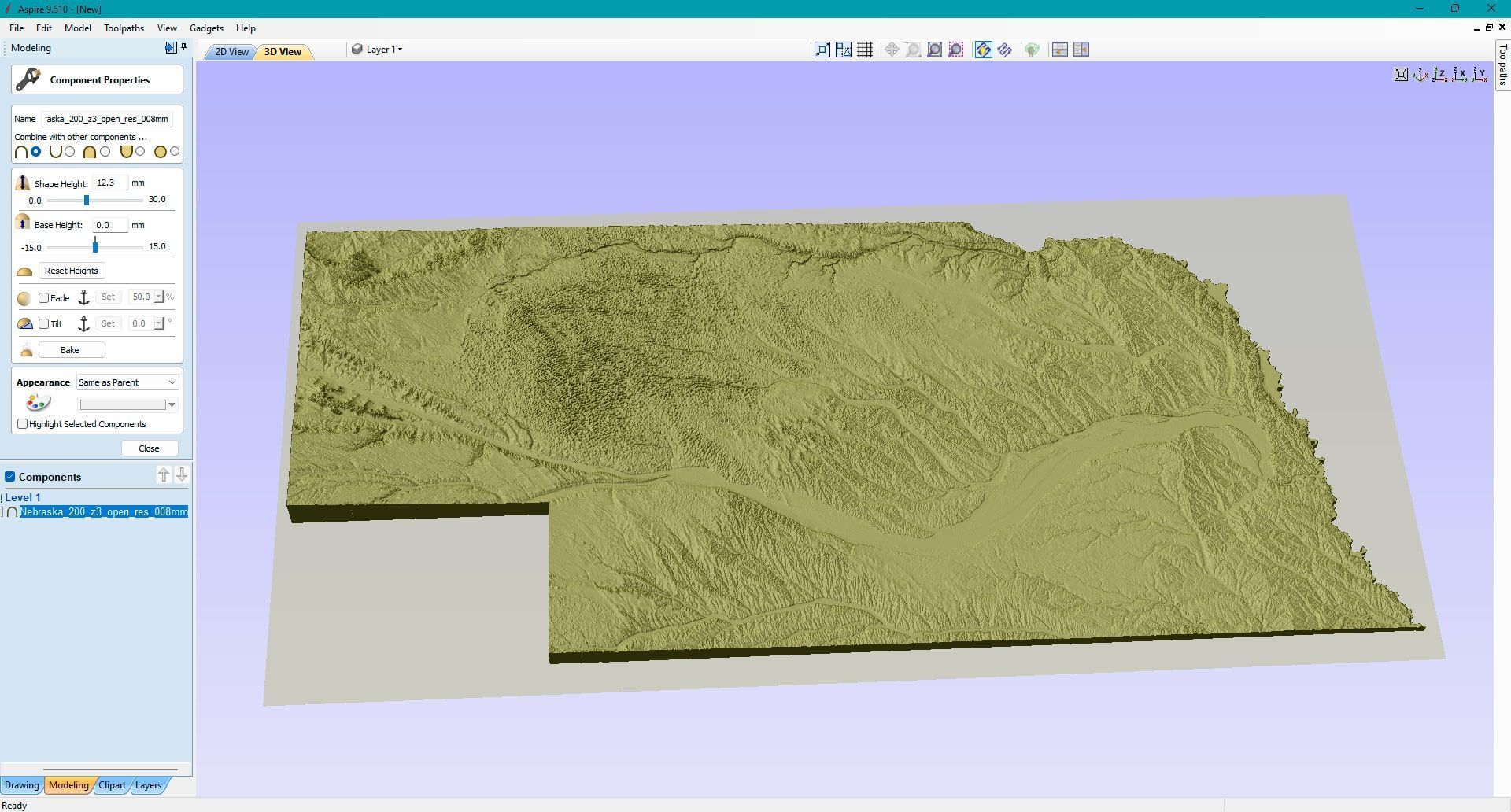
Task: Move component up with up arrow
Action: point(164,474)
